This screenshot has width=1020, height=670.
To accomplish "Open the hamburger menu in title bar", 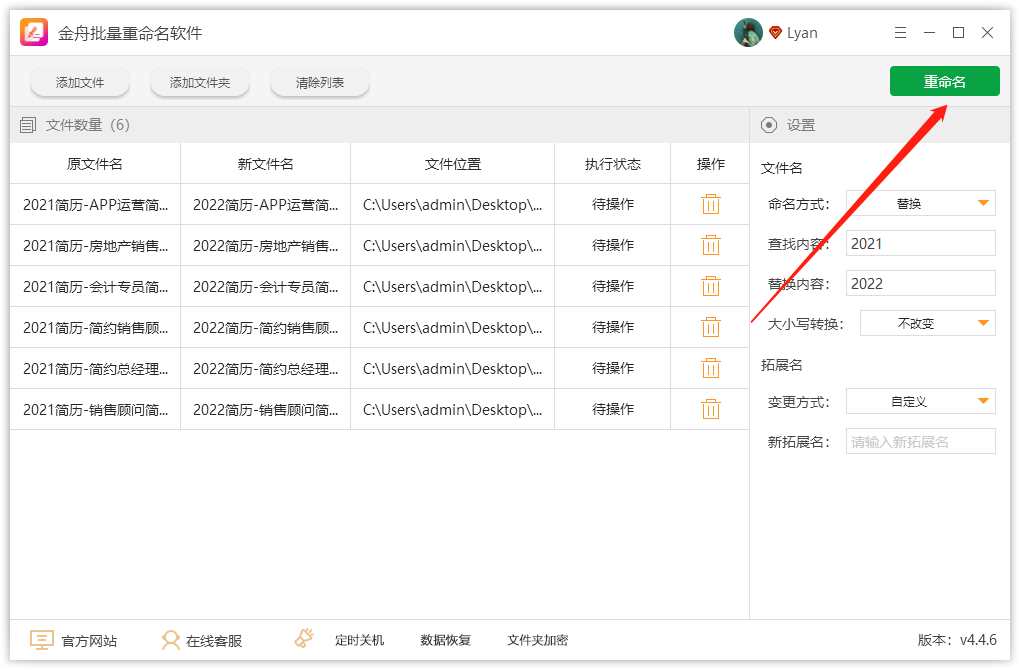I will tap(901, 33).
